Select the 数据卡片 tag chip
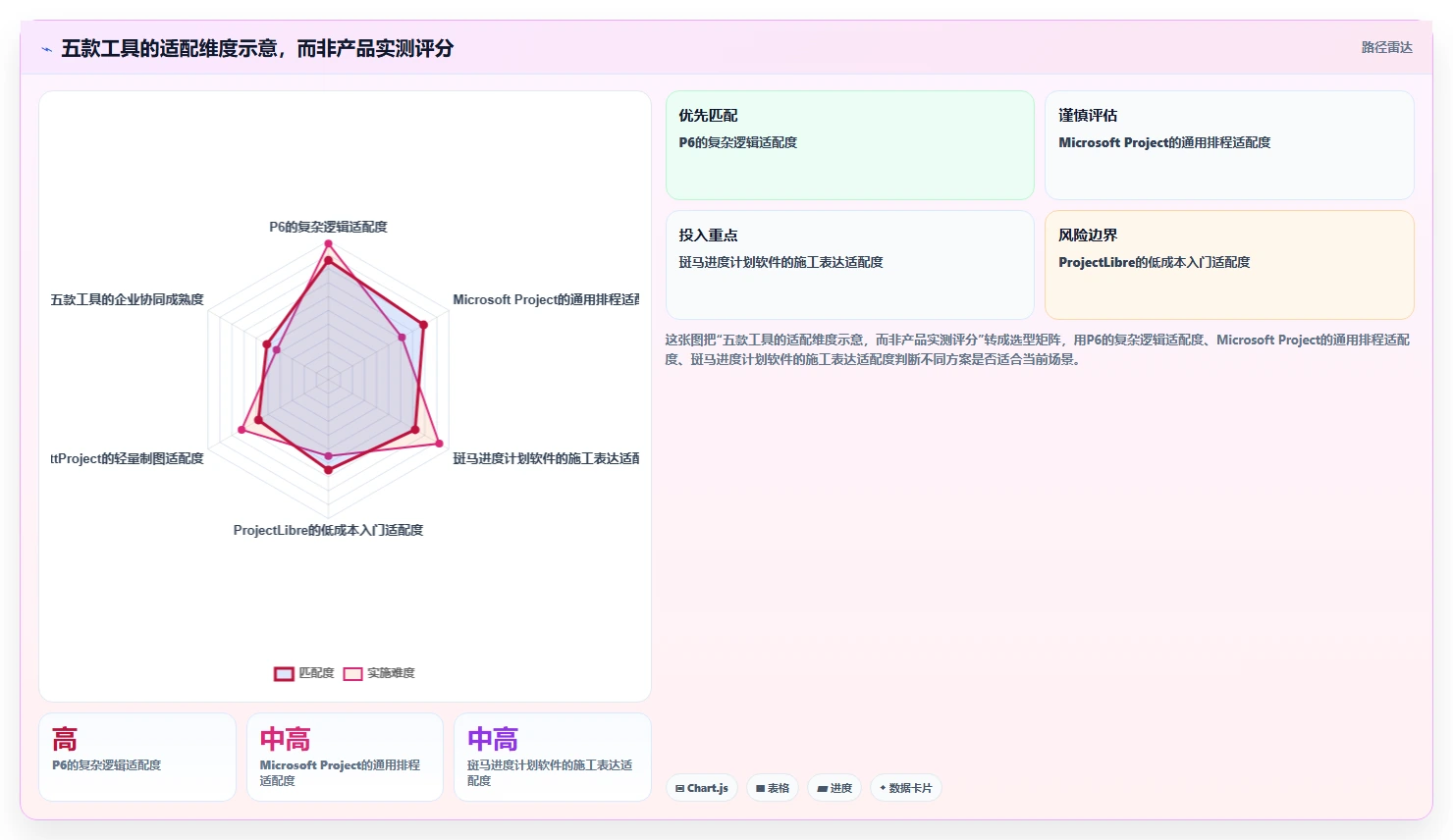The height and width of the screenshot is (840, 1453). [x=906, y=788]
